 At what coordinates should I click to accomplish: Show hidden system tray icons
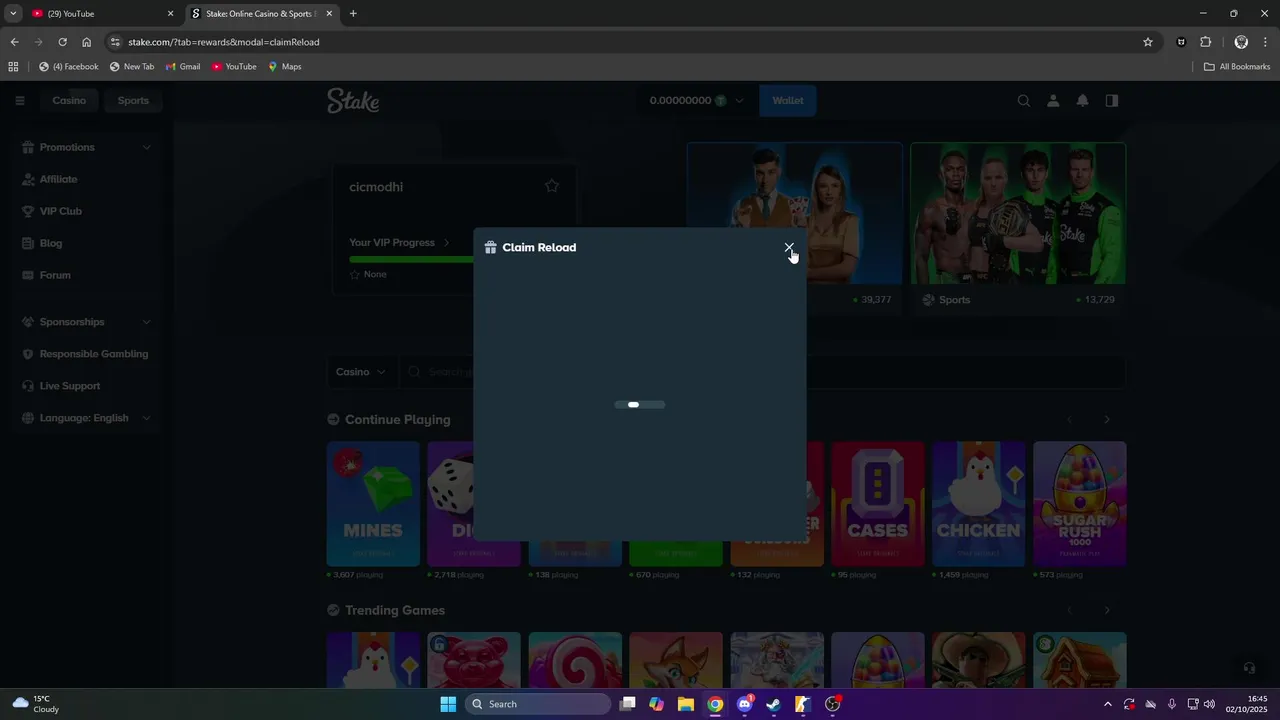[1107, 704]
